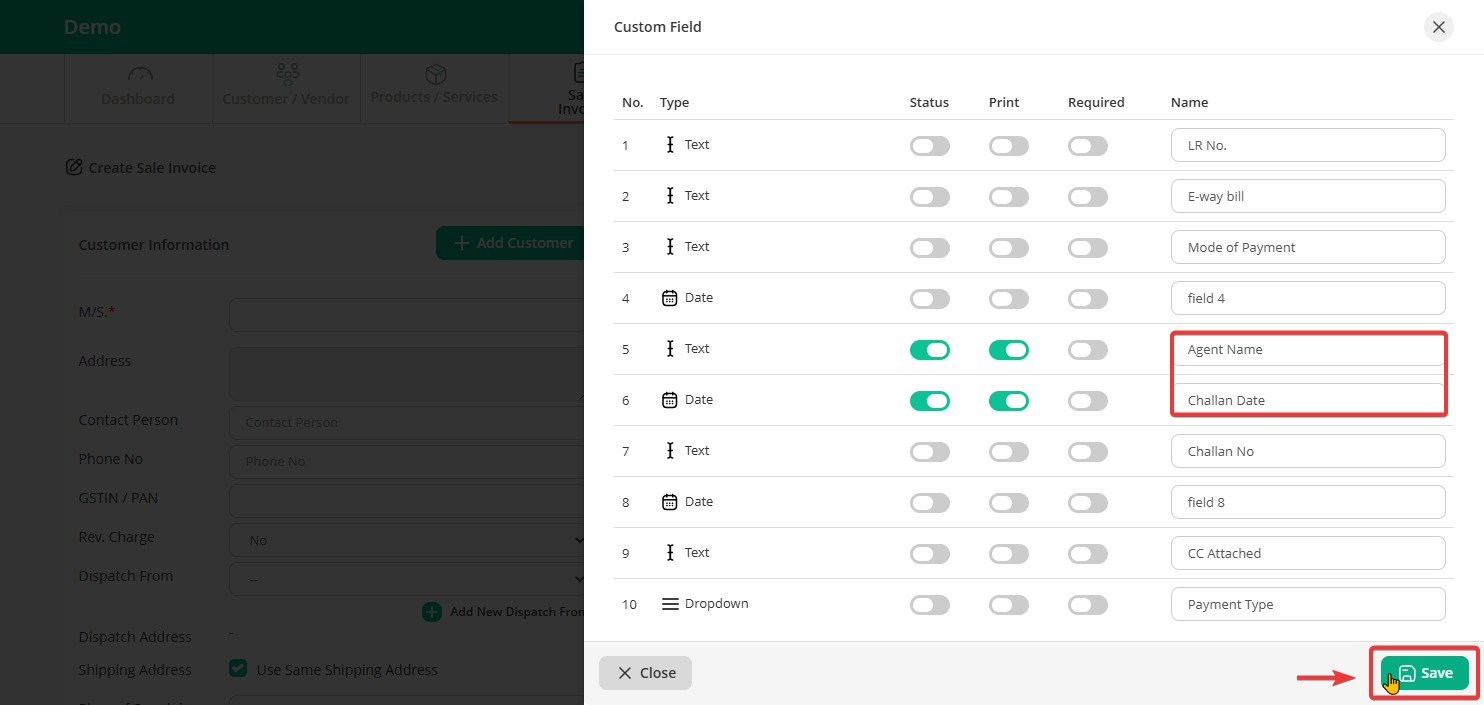
Task: Disable Status toggle for Agent Name
Action: click(x=929, y=350)
